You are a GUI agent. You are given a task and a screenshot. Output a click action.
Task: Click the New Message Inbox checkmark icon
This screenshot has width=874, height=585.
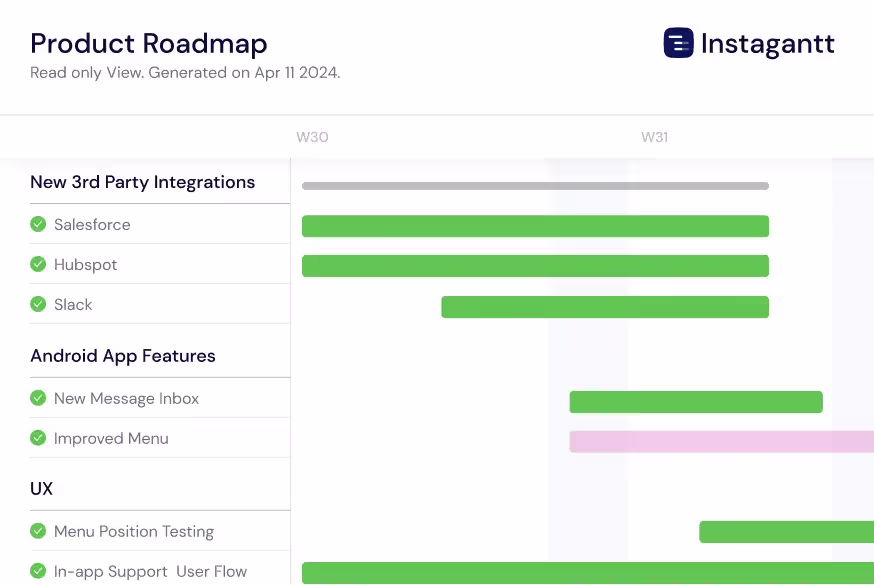[38, 398]
